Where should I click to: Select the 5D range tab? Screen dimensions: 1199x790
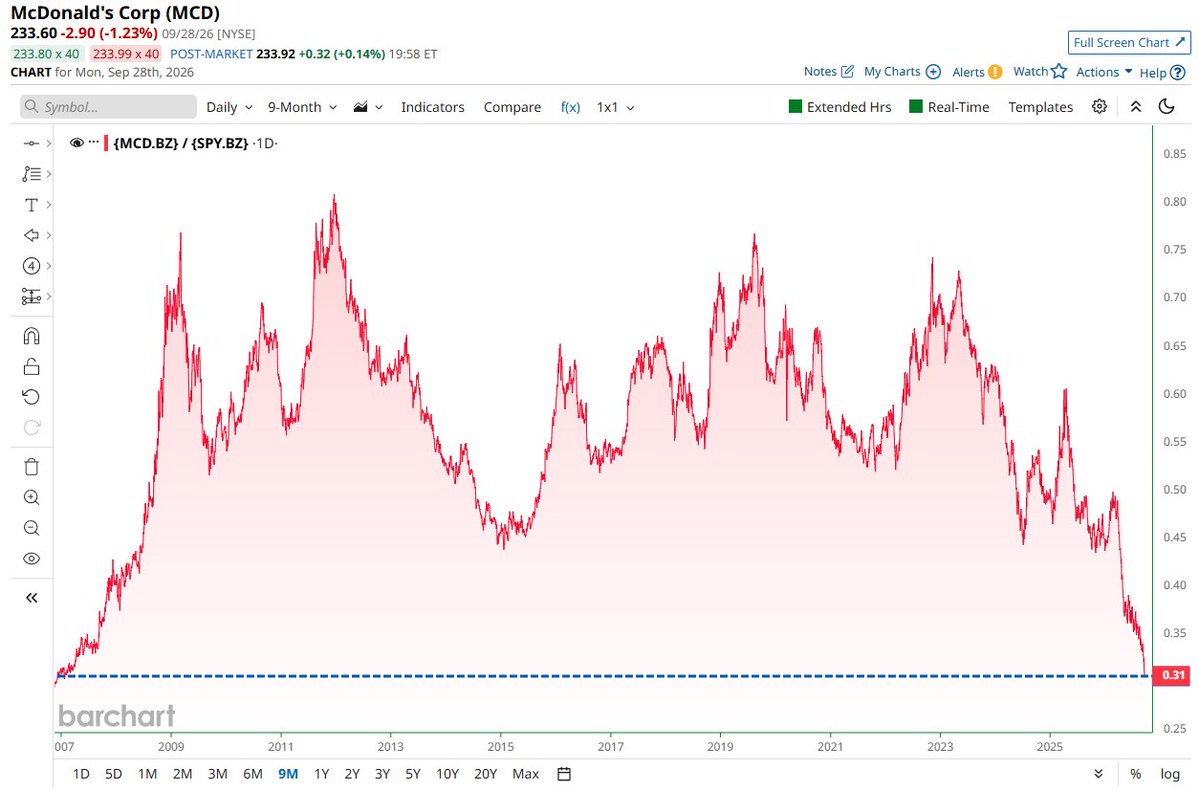click(x=113, y=774)
